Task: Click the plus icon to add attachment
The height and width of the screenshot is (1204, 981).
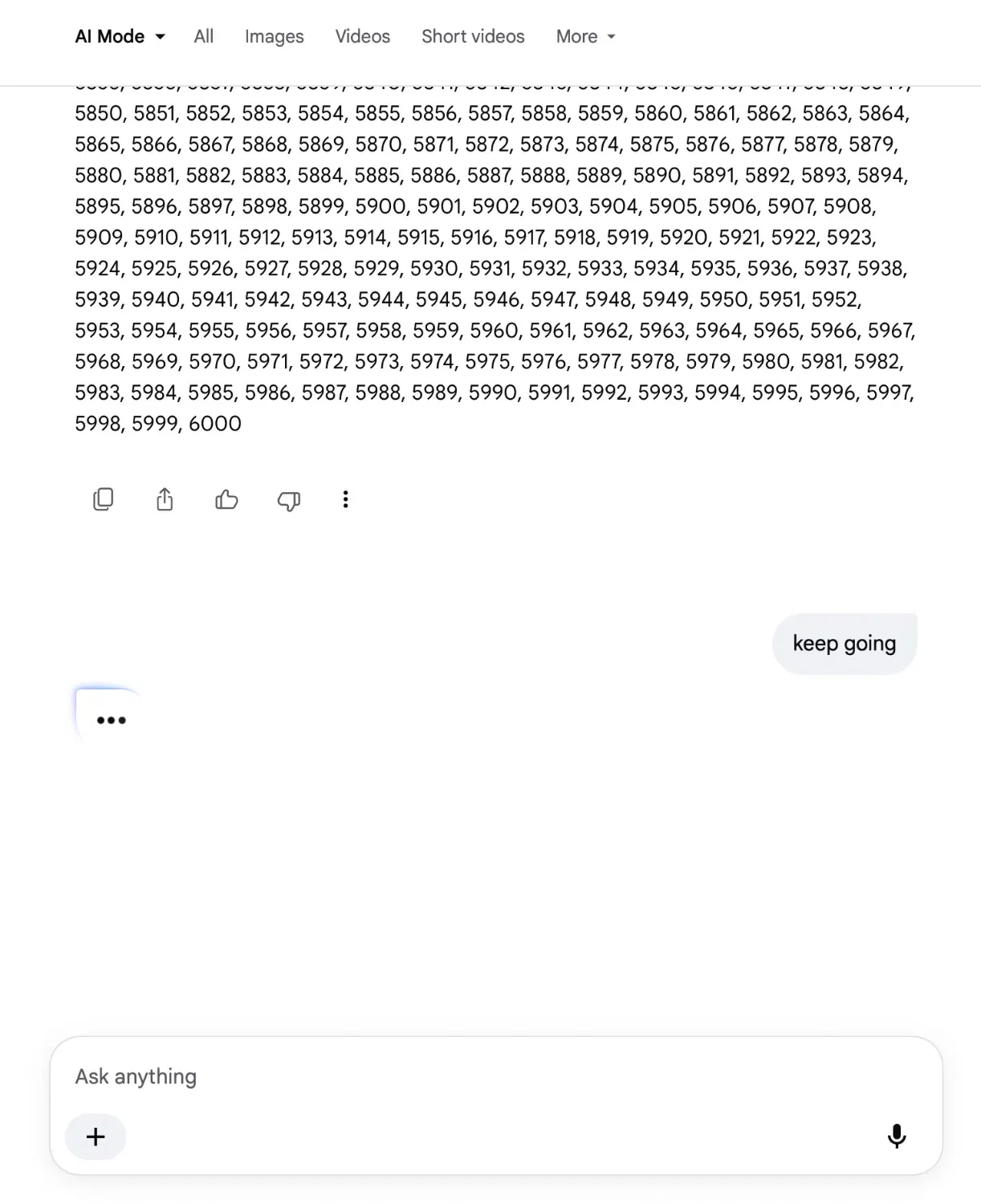Action: coord(96,1137)
